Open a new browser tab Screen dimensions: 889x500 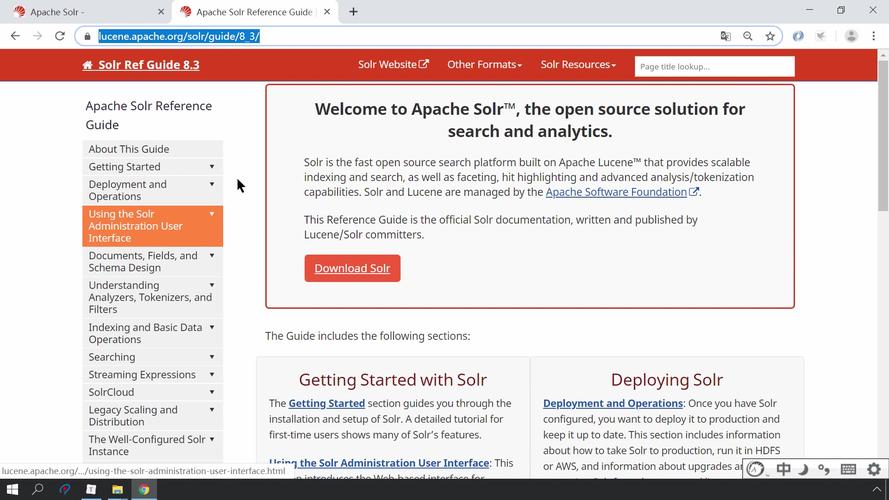(x=353, y=11)
